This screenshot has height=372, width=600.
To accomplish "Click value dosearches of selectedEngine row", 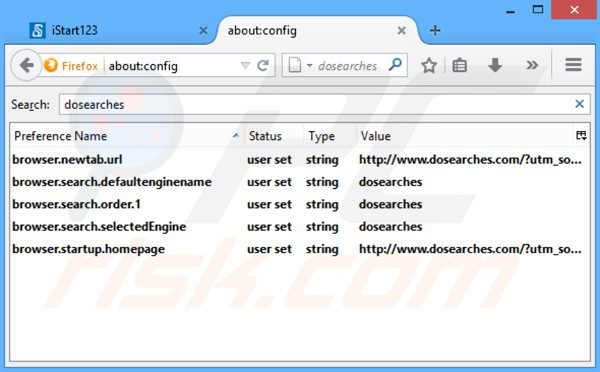I will pyautogui.click(x=390, y=227).
